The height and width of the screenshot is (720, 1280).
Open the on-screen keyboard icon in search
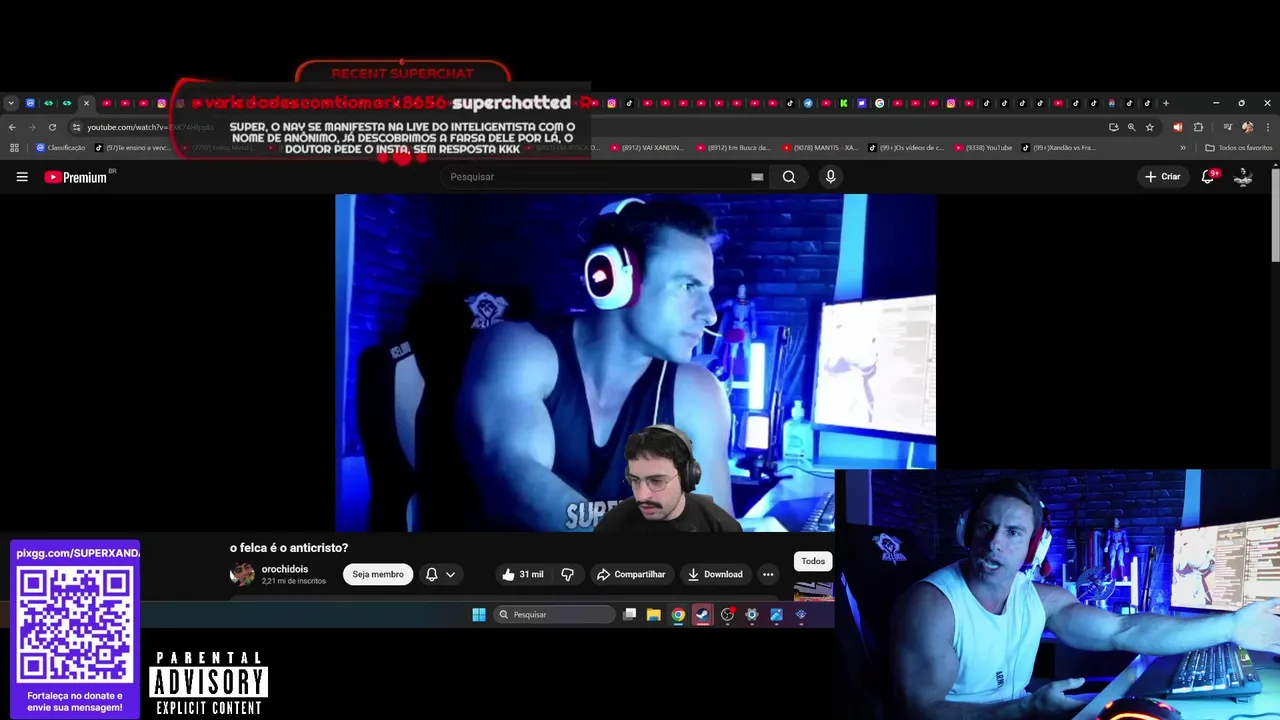[757, 177]
